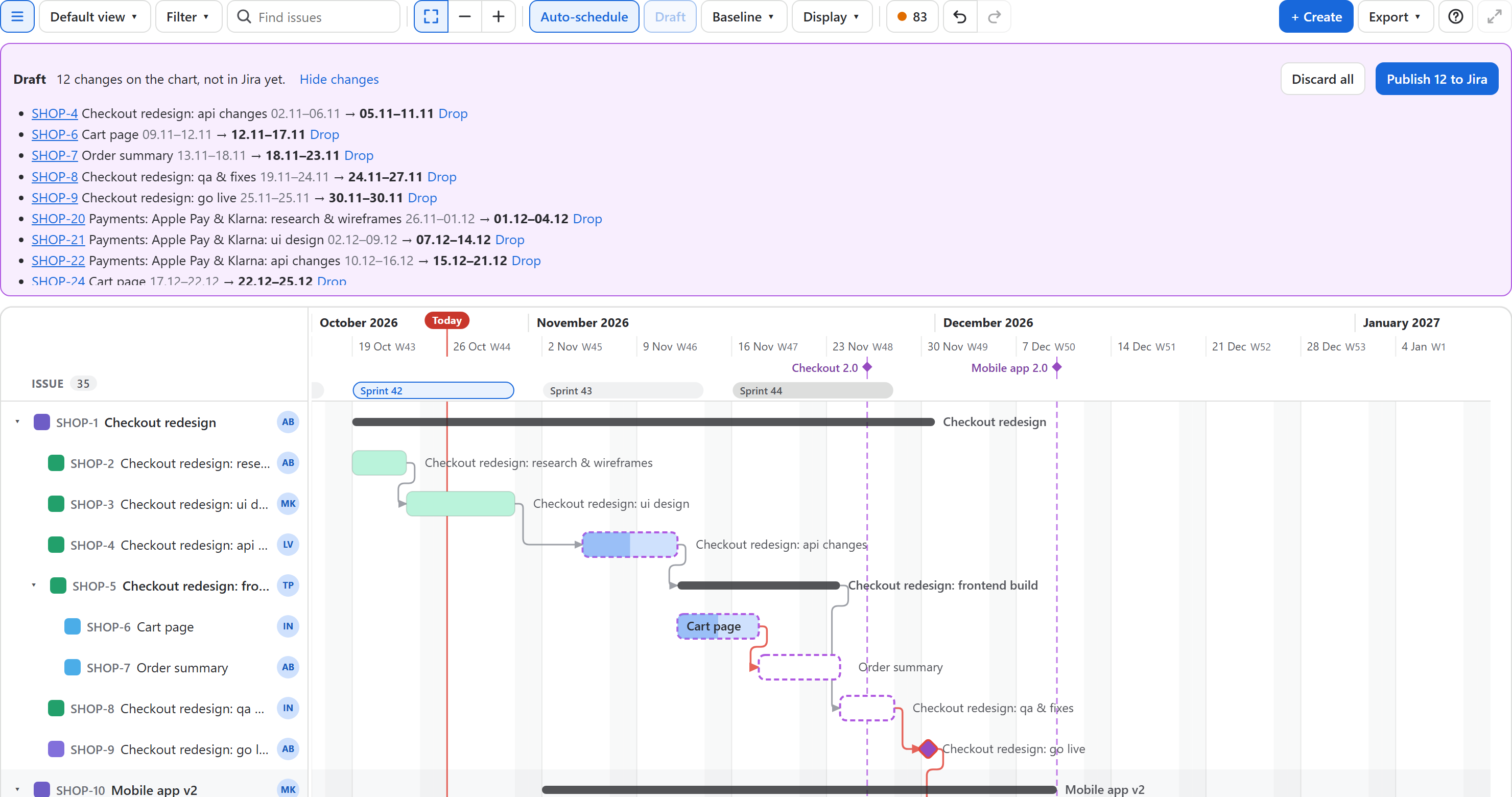Screen dimensions: 1512x797
Task: Click the LV avatar on SHOP-4 row
Action: pyautogui.click(x=288, y=545)
